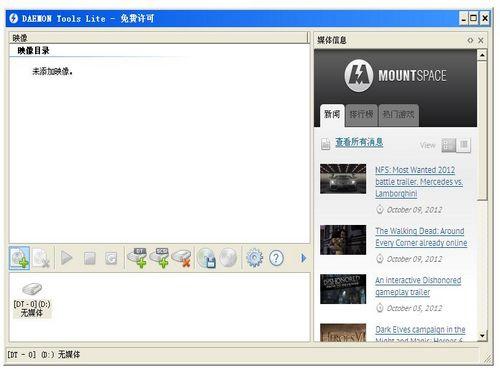Screen dimensions: 500x375
Task: Click The Walking Dead thumbnail
Action: 343,240
